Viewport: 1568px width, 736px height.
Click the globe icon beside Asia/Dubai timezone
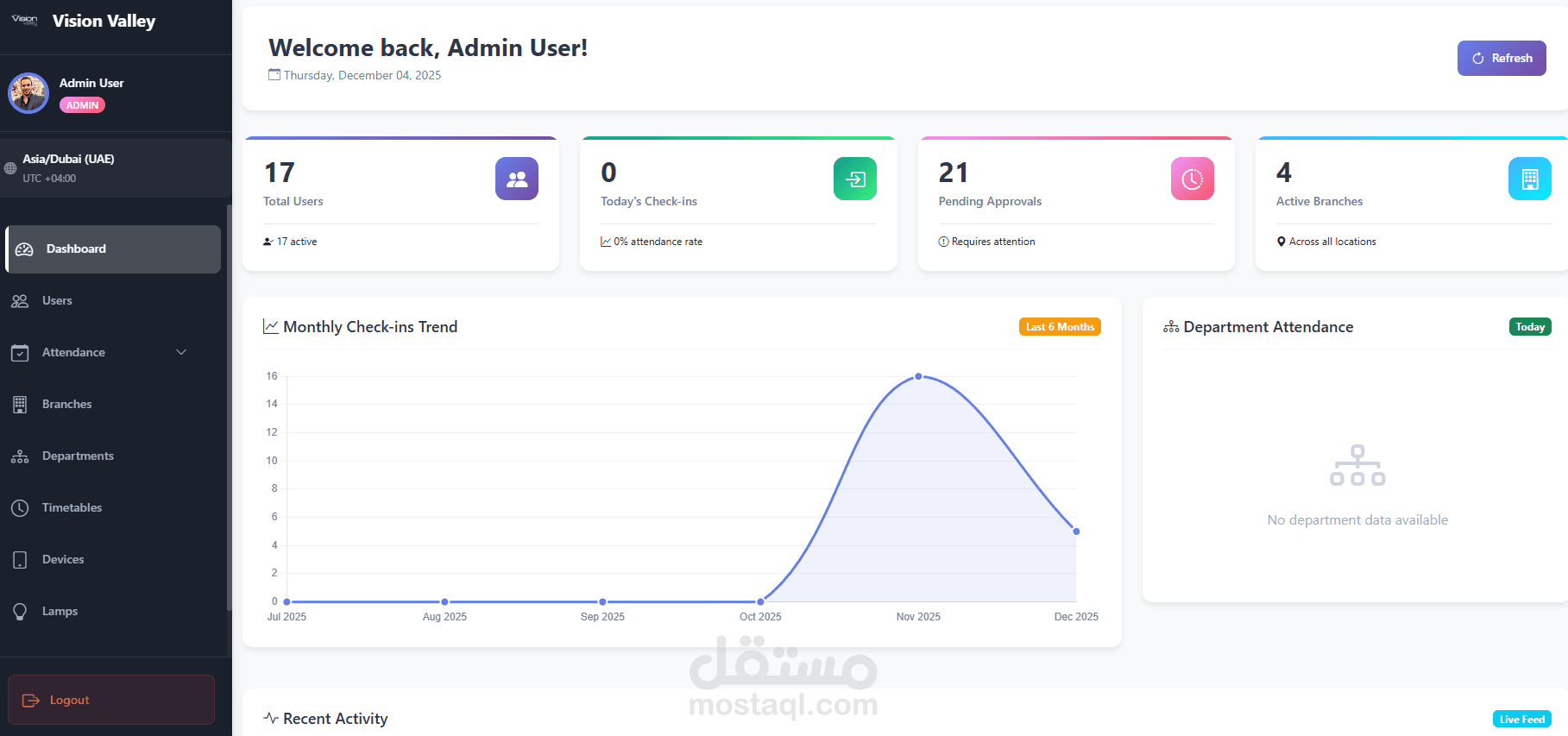click(10, 168)
